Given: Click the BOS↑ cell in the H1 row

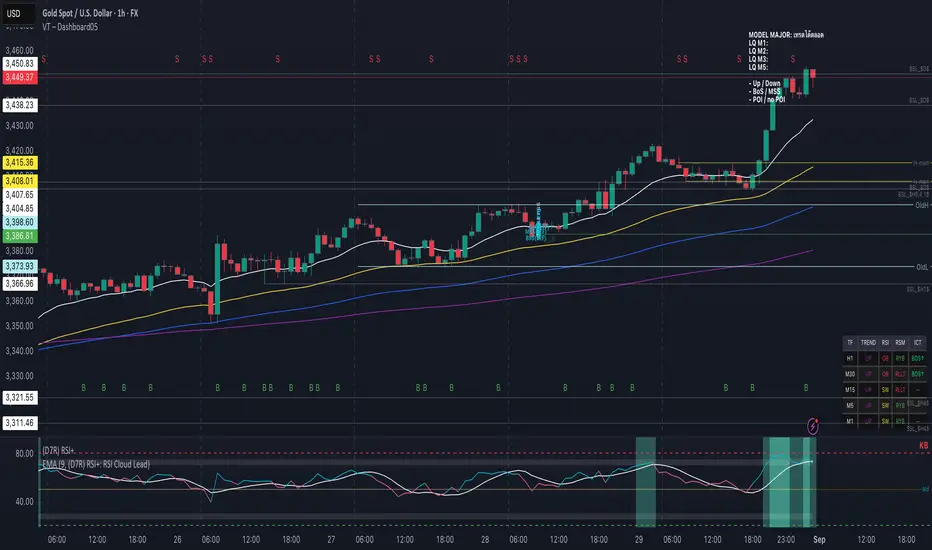Looking at the screenshot, I should pos(917,359).
